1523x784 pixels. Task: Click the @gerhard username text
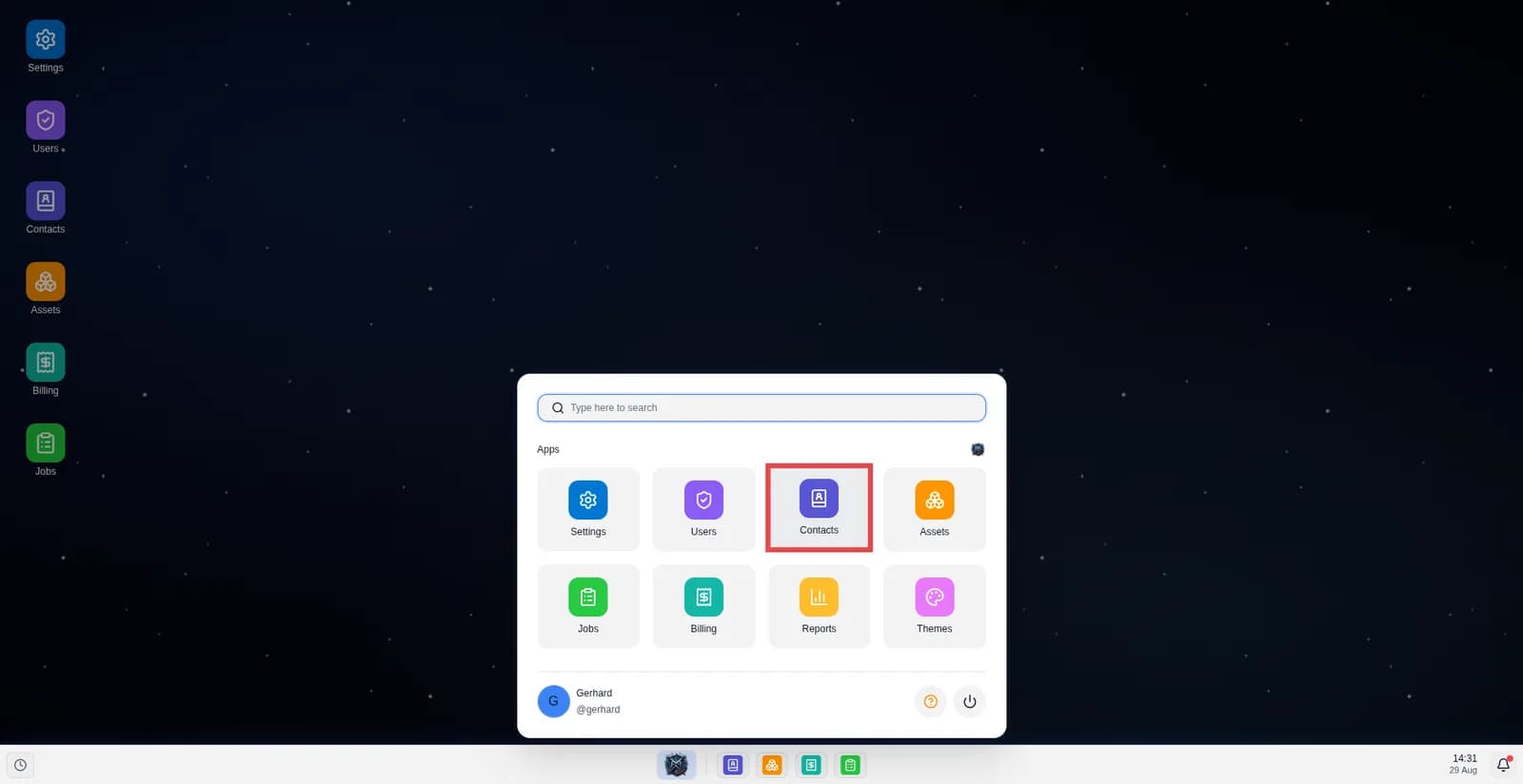tap(598, 710)
